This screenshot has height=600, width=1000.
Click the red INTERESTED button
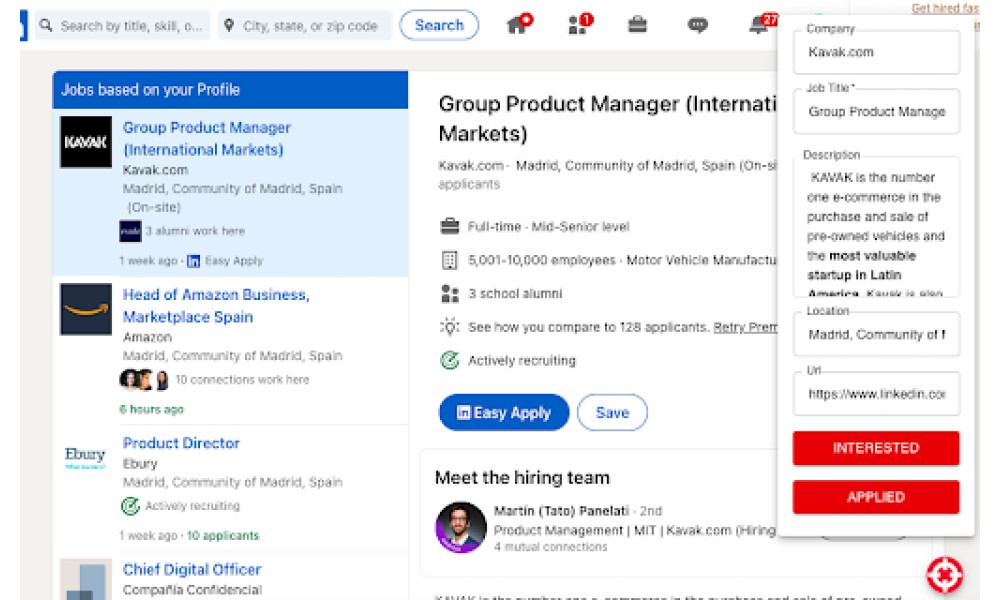click(x=876, y=448)
